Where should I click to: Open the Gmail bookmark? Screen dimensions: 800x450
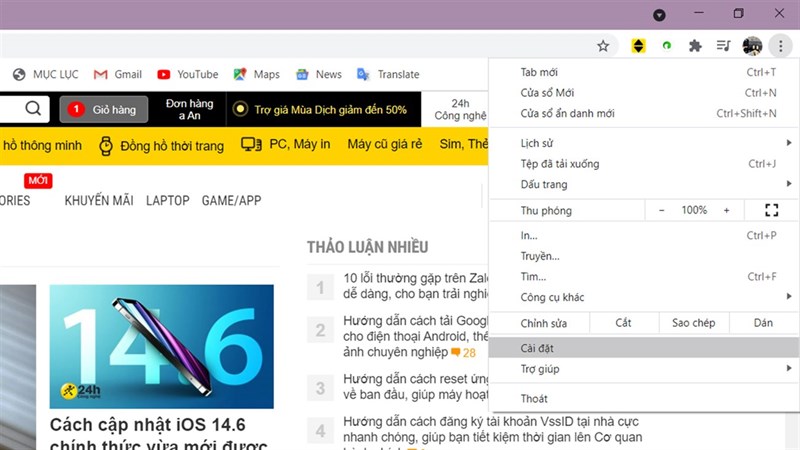118,74
